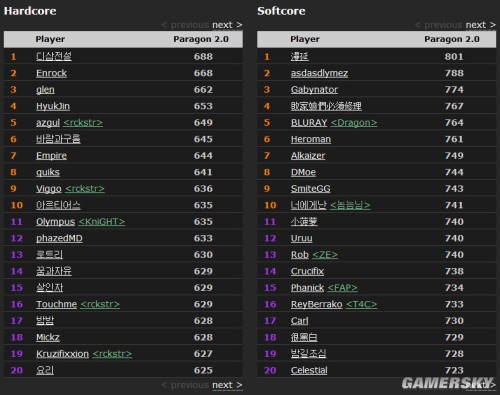
Task: Open Touchme player link
Action: coord(56,304)
